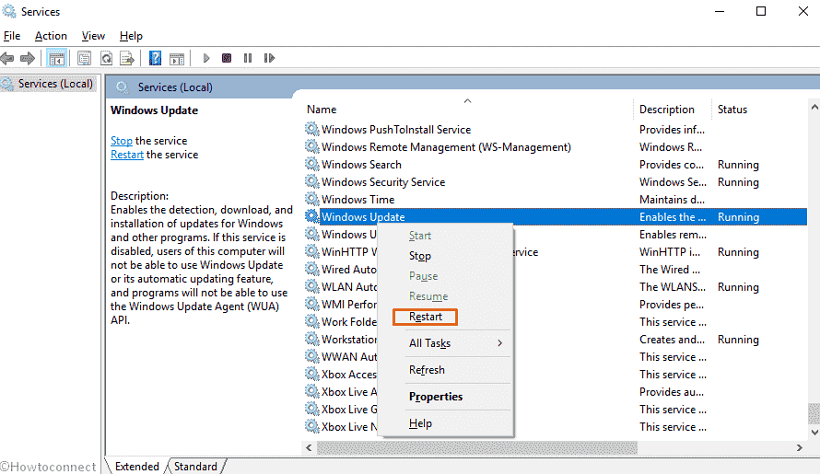Click the Back arrow toolbar icon

pos(7,58)
